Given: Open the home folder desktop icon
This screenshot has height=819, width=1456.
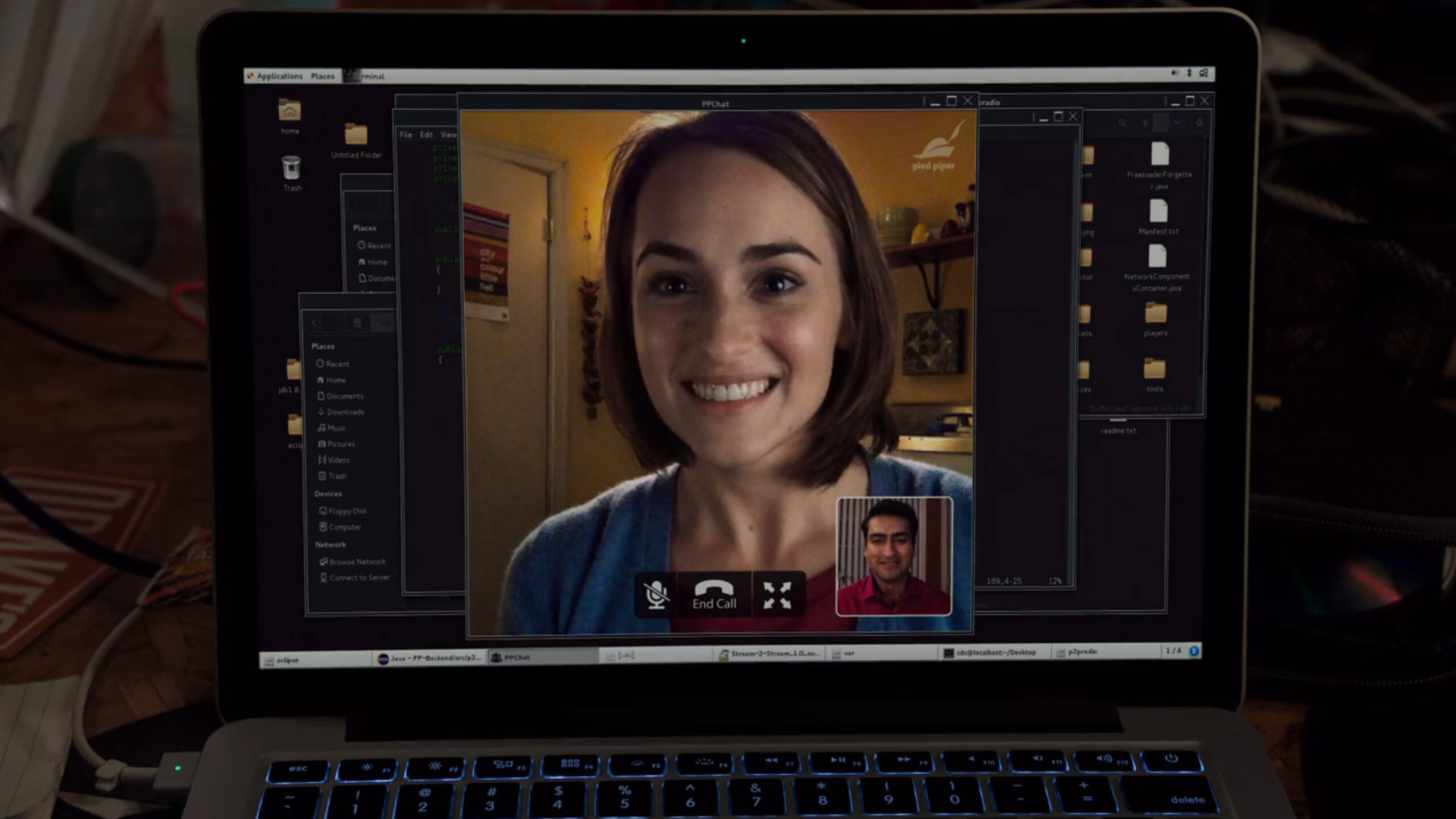Looking at the screenshot, I should [x=289, y=117].
